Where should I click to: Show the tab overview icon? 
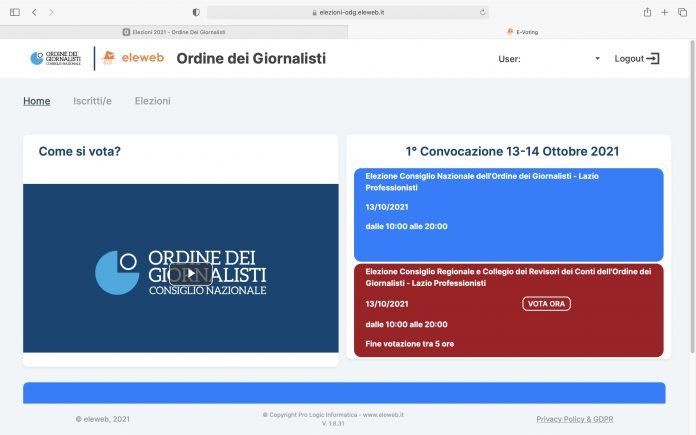click(682, 12)
